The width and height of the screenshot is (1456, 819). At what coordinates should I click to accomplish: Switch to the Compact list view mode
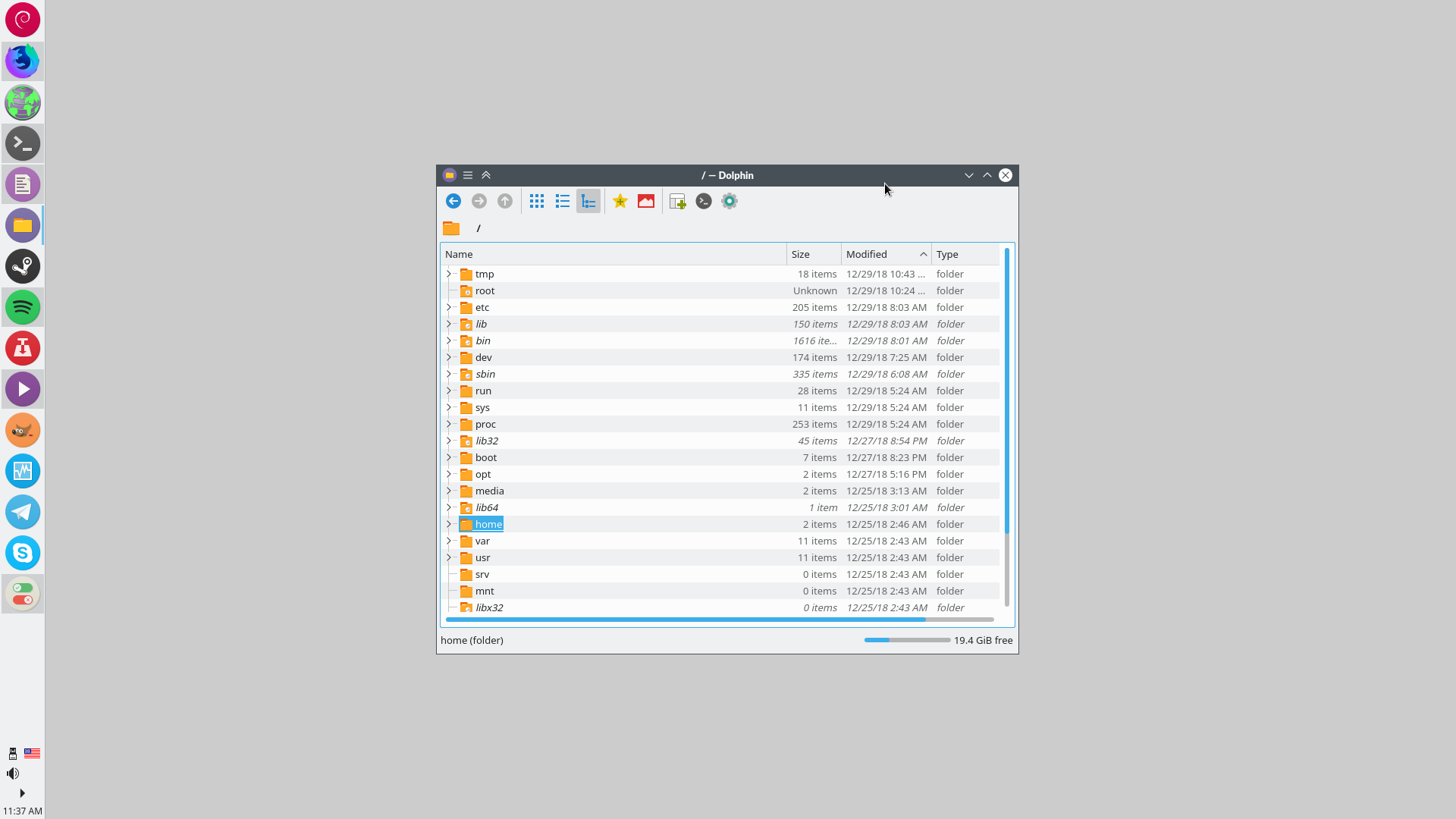(x=563, y=201)
